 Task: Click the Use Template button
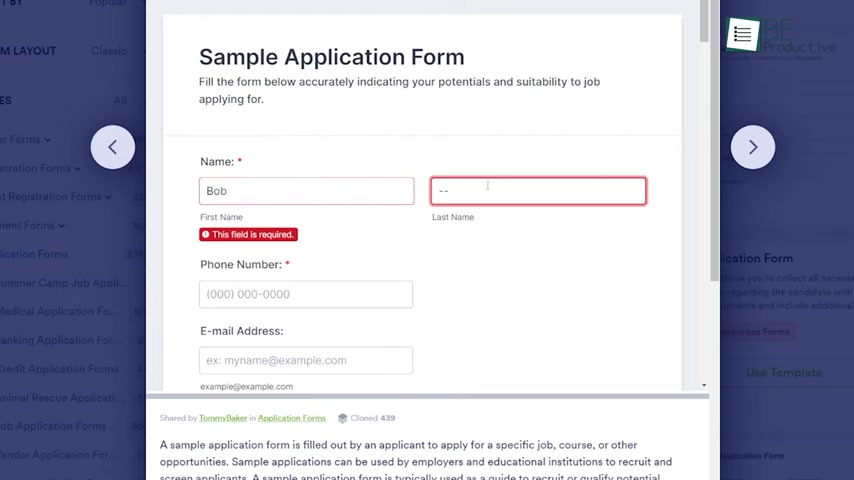784,373
